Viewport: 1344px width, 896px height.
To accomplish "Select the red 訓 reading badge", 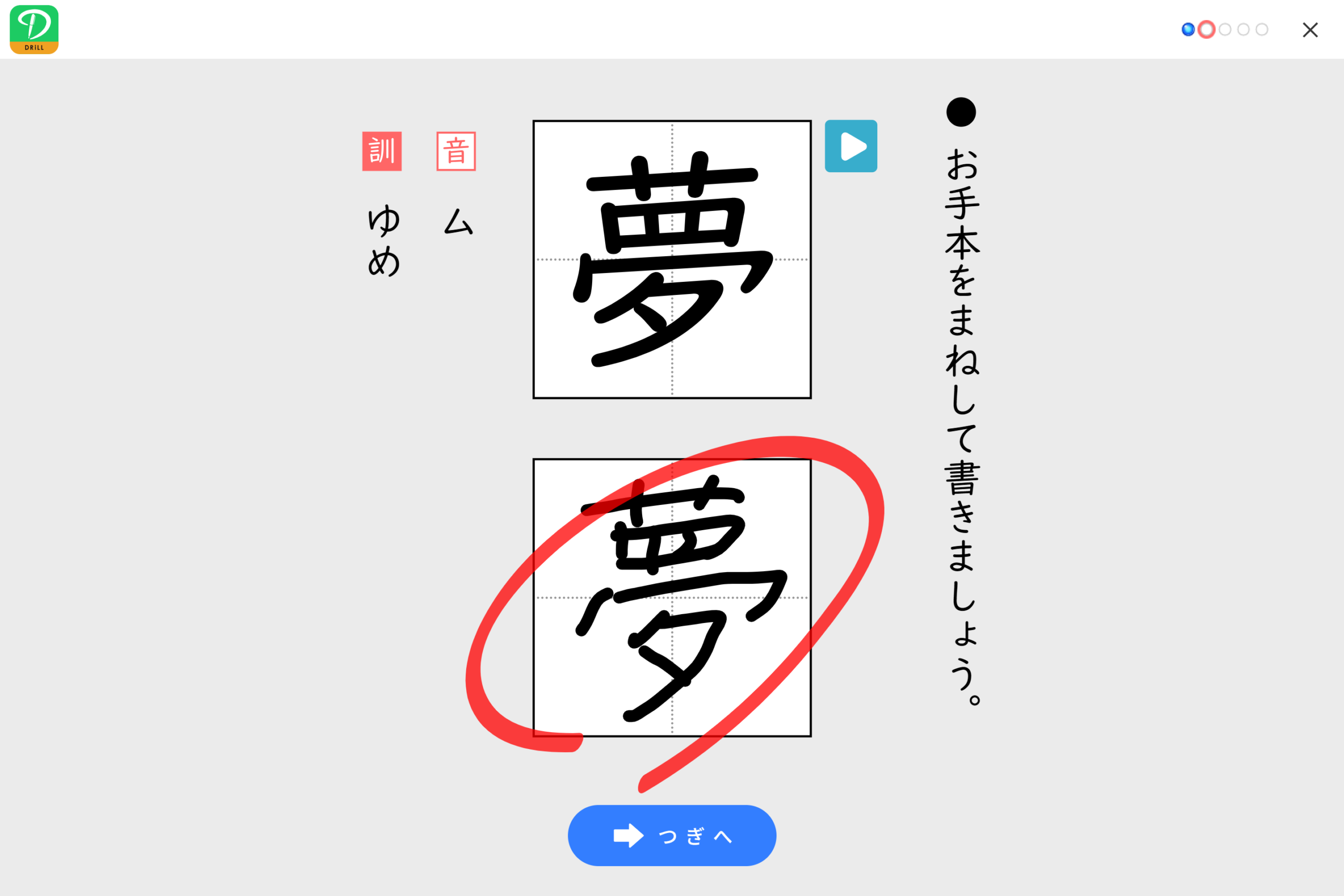I will coord(382,151).
